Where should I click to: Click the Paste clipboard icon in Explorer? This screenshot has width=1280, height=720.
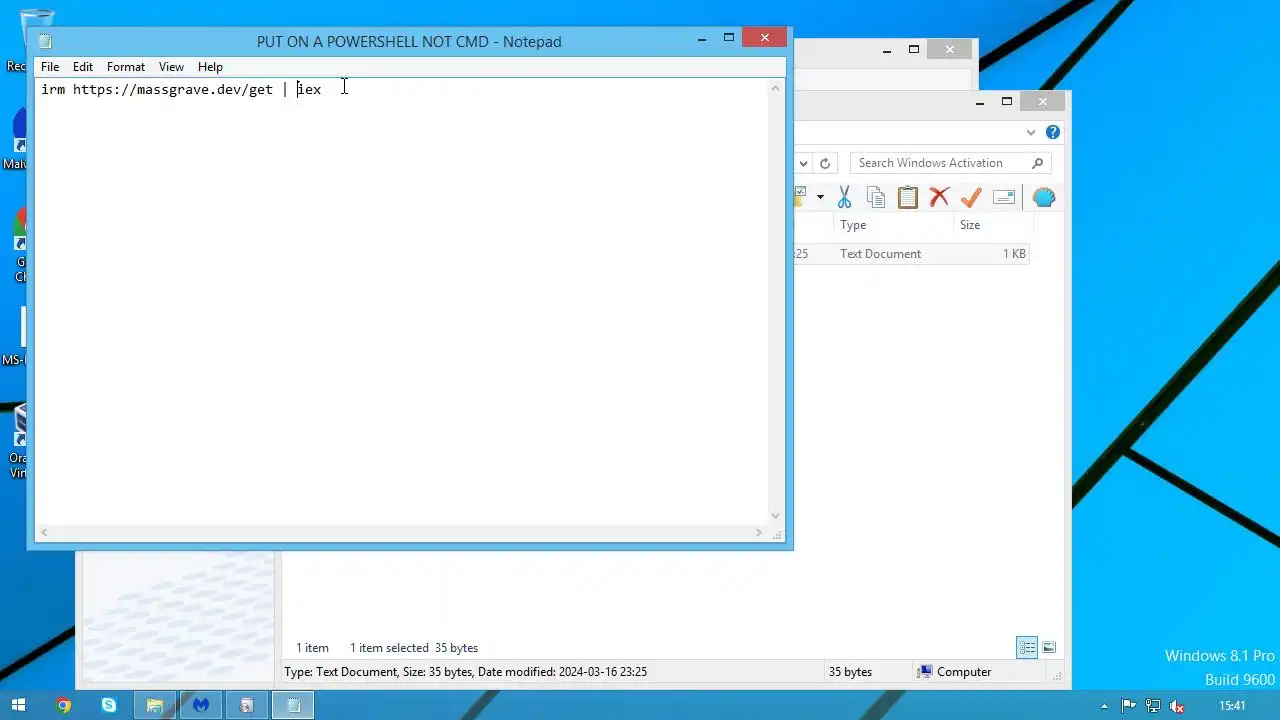click(x=907, y=197)
